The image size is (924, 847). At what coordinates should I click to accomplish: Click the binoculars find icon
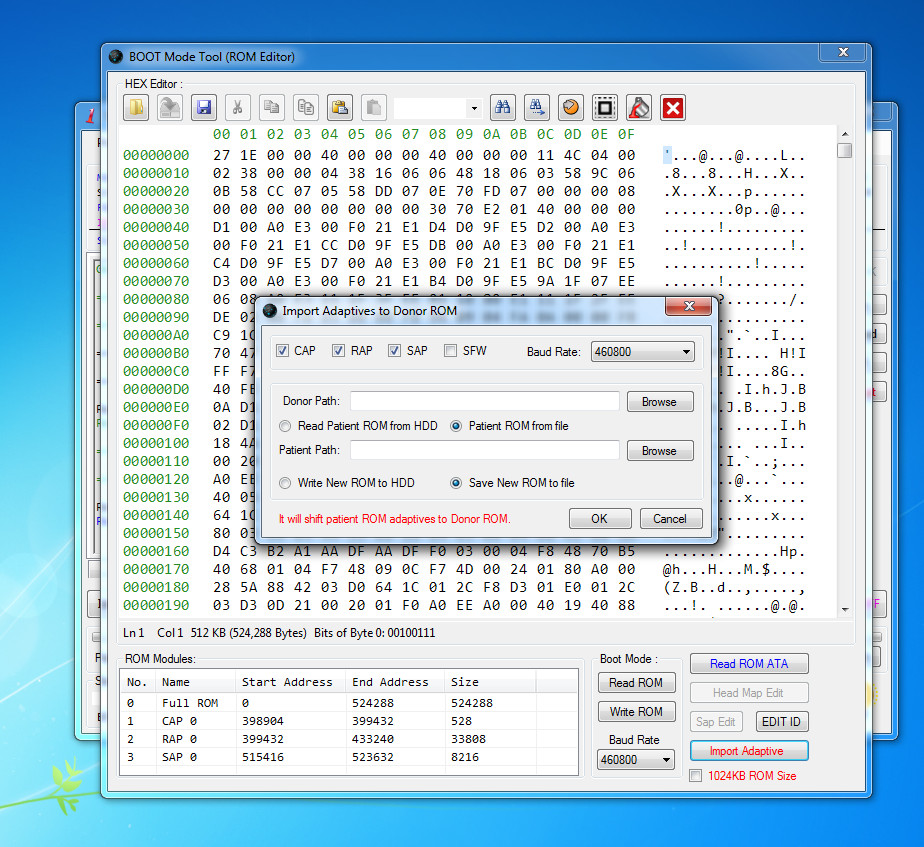503,107
